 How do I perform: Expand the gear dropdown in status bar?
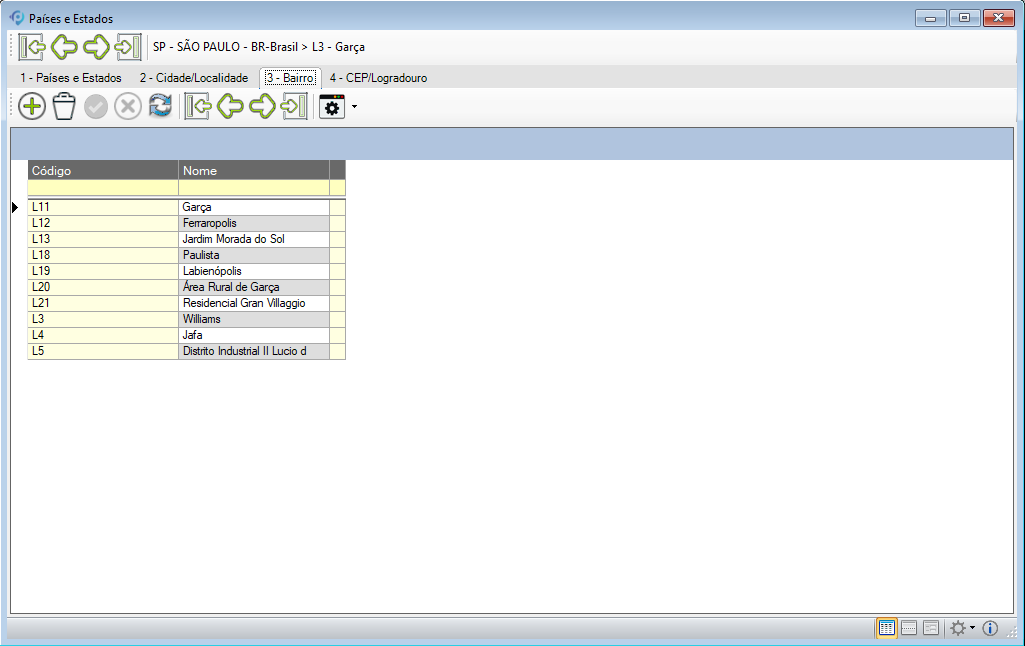click(x=962, y=628)
